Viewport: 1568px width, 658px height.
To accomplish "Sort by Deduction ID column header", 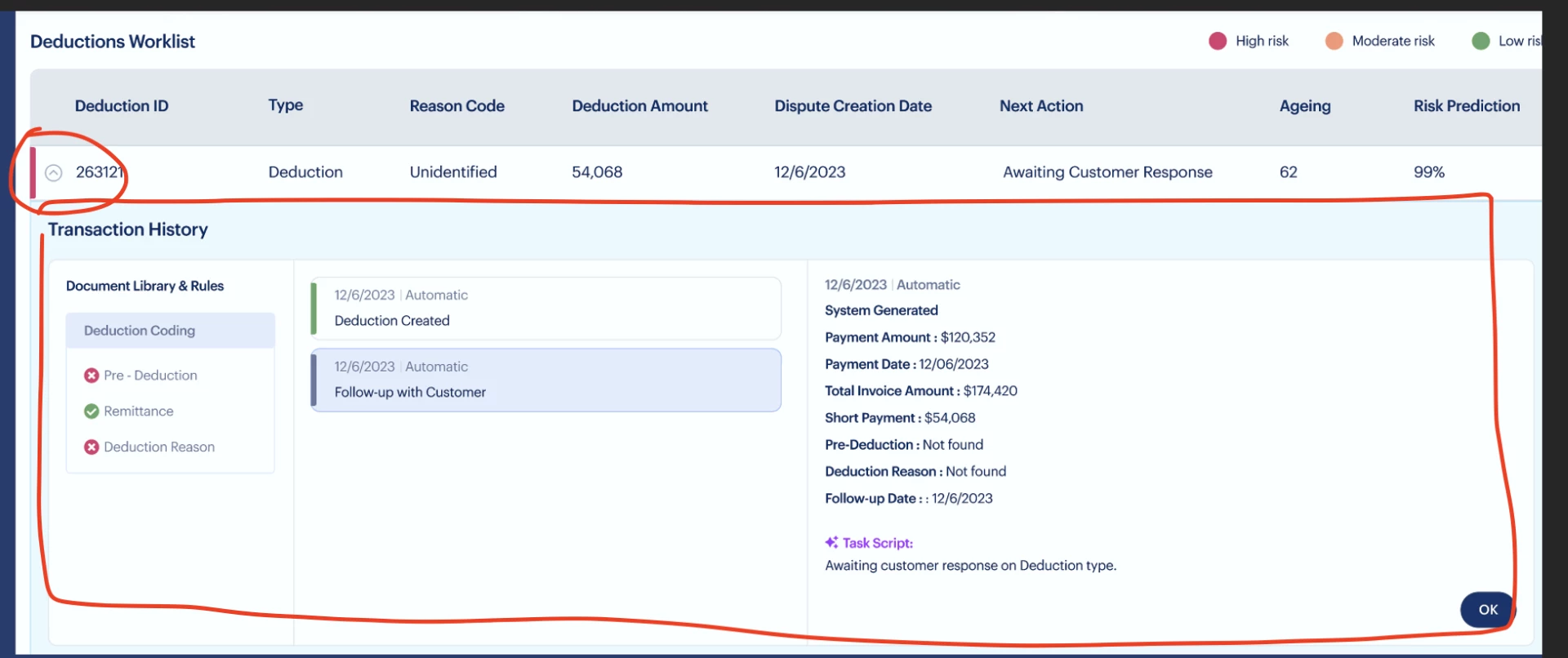I will 122,106.
